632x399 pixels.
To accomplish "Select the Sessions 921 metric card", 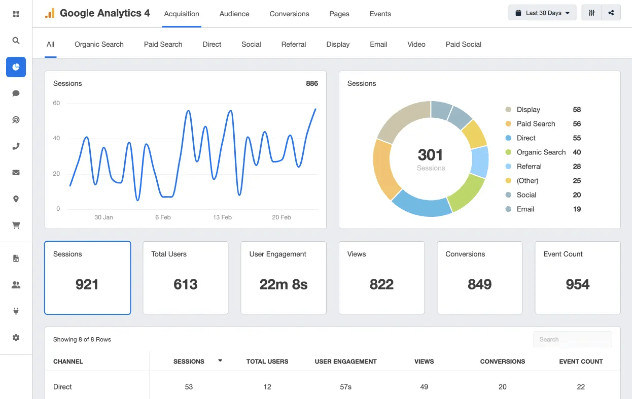I will [87, 278].
